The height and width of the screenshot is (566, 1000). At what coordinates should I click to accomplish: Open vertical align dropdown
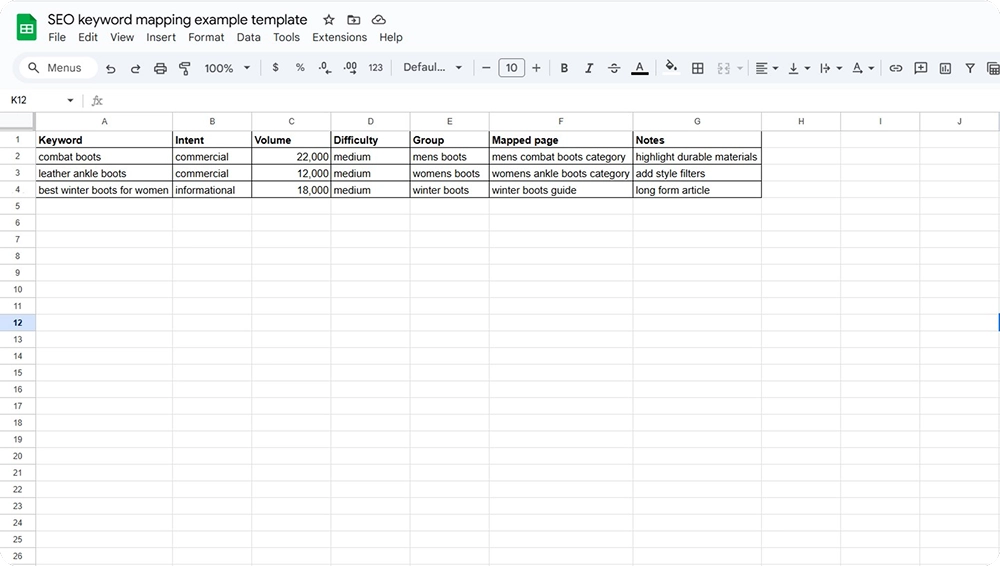coord(798,68)
